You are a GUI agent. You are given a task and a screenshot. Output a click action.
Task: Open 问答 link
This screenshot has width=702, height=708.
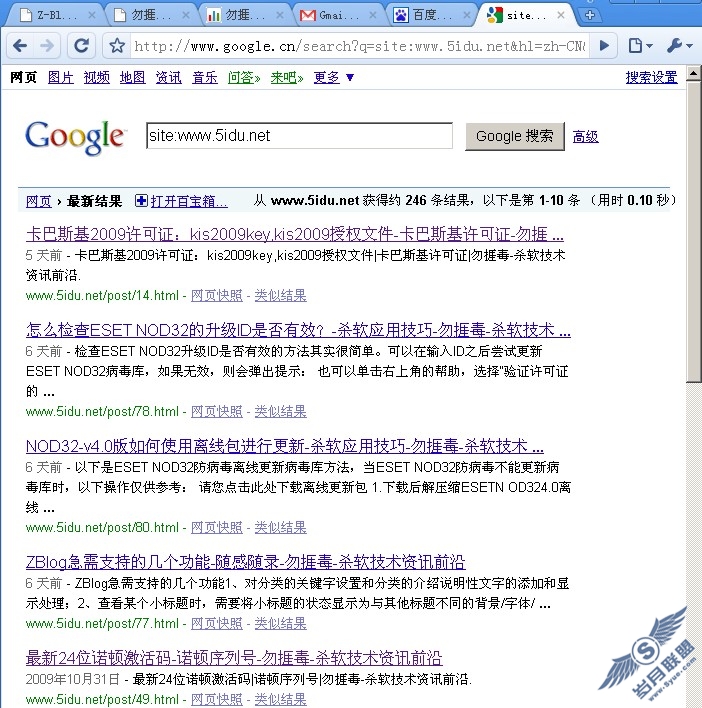coord(244,77)
